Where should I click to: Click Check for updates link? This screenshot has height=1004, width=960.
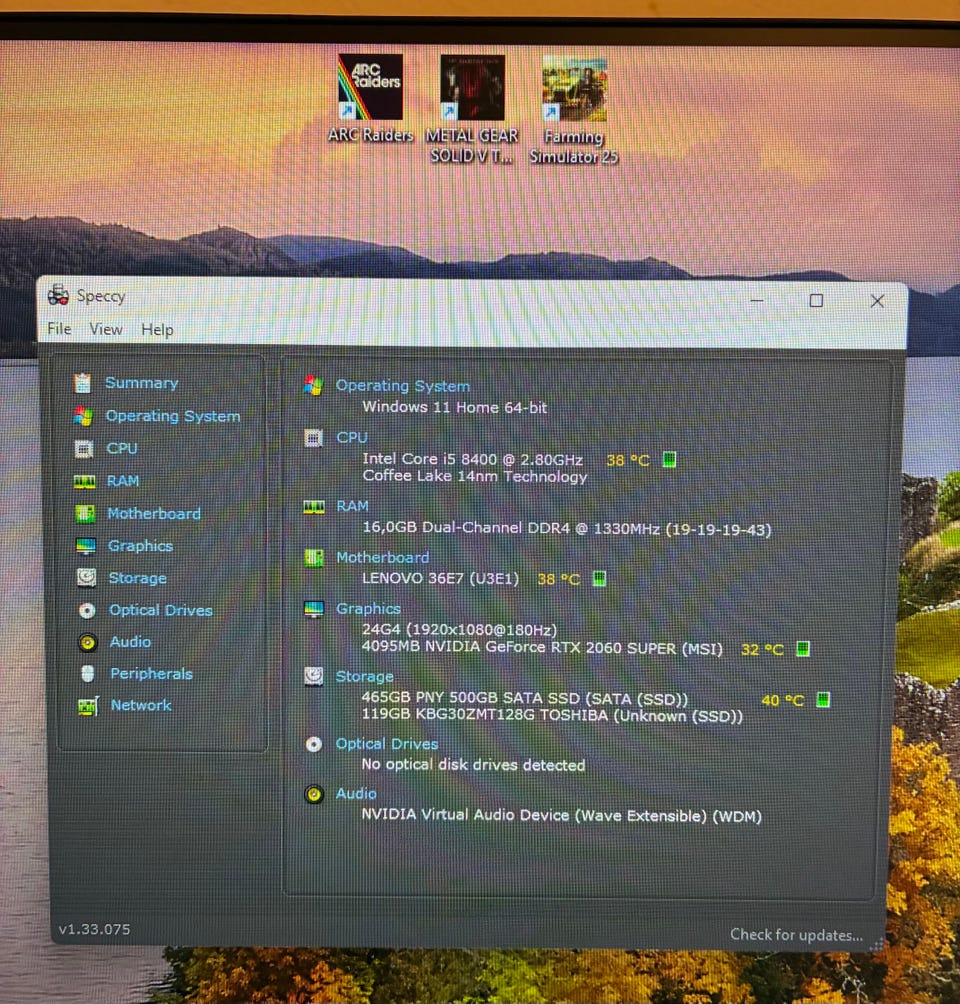pos(796,935)
